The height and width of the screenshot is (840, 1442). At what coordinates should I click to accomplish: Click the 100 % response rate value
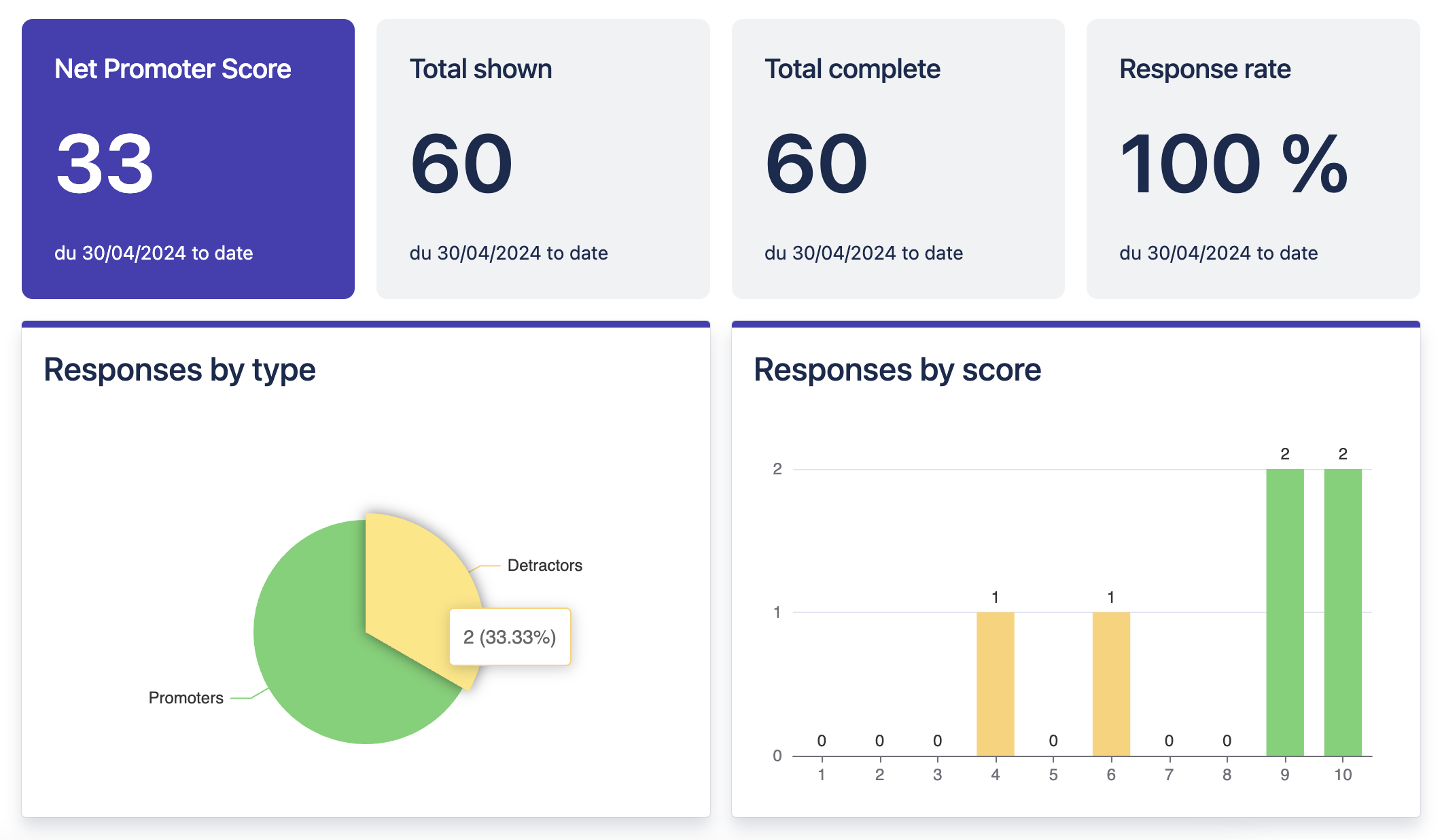point(1233,164)
